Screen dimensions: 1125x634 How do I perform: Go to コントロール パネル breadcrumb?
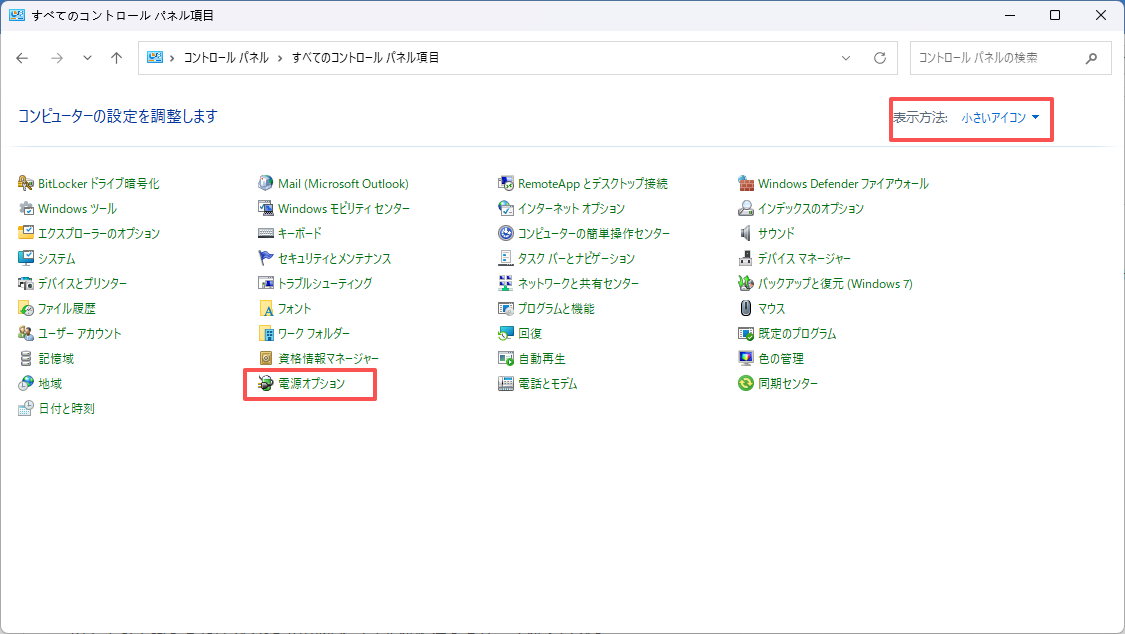pos(226,57)
